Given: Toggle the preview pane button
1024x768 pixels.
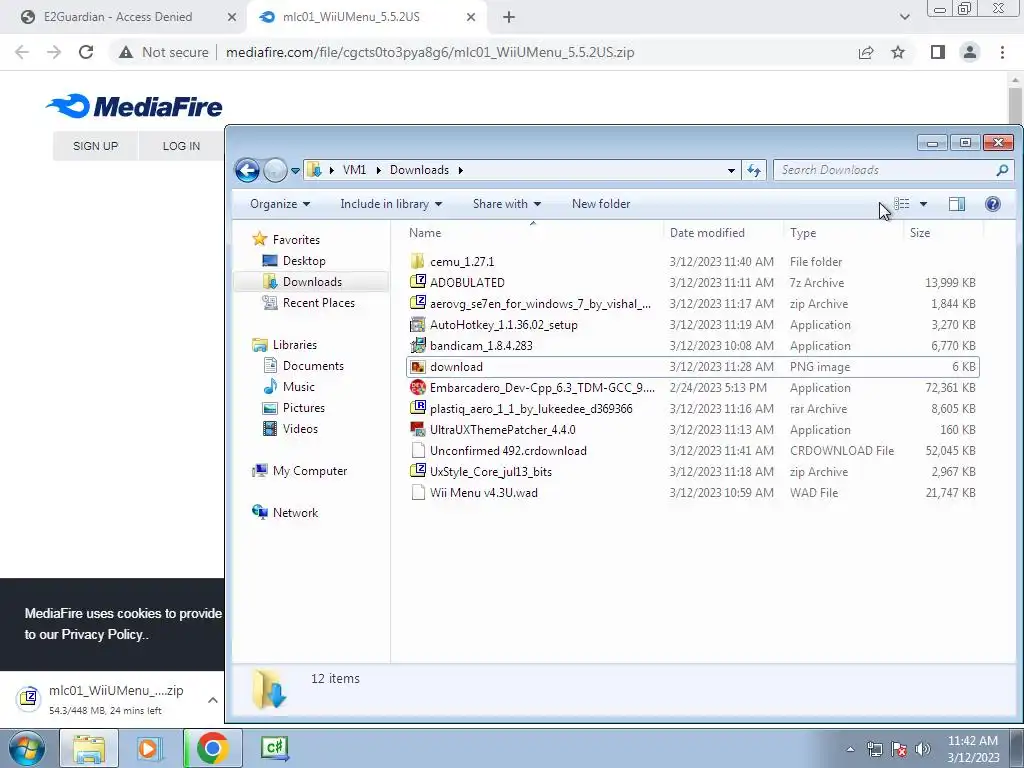Looking at the screenshot, I should pos(957,204).
